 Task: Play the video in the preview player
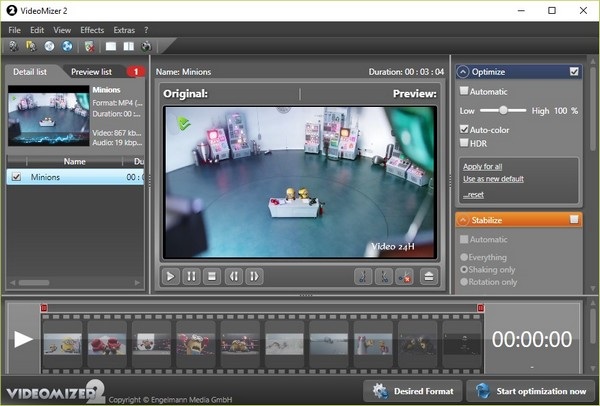point(170,276)
